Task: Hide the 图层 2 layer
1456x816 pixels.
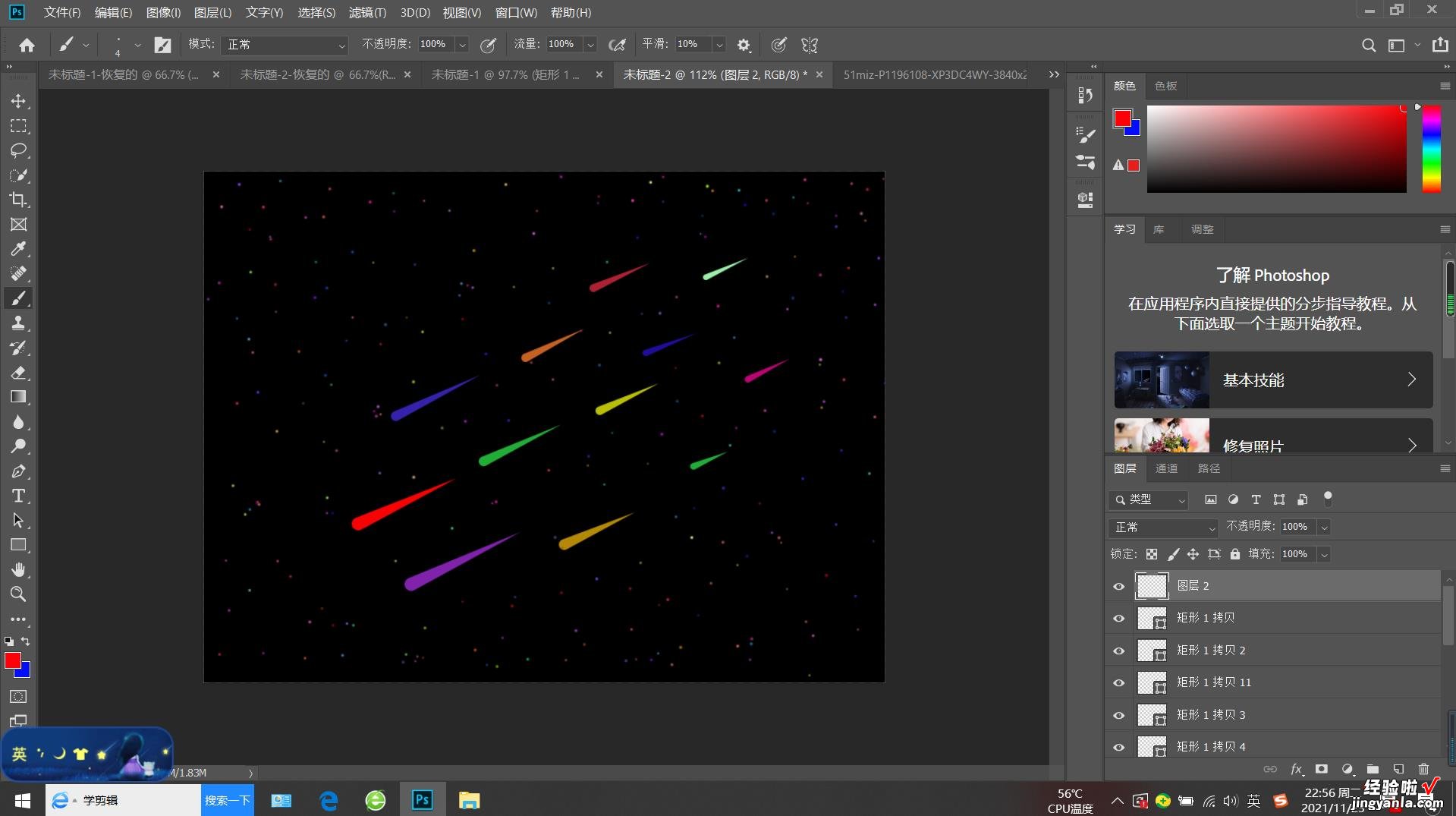Action: click(x=1118, y=586)
